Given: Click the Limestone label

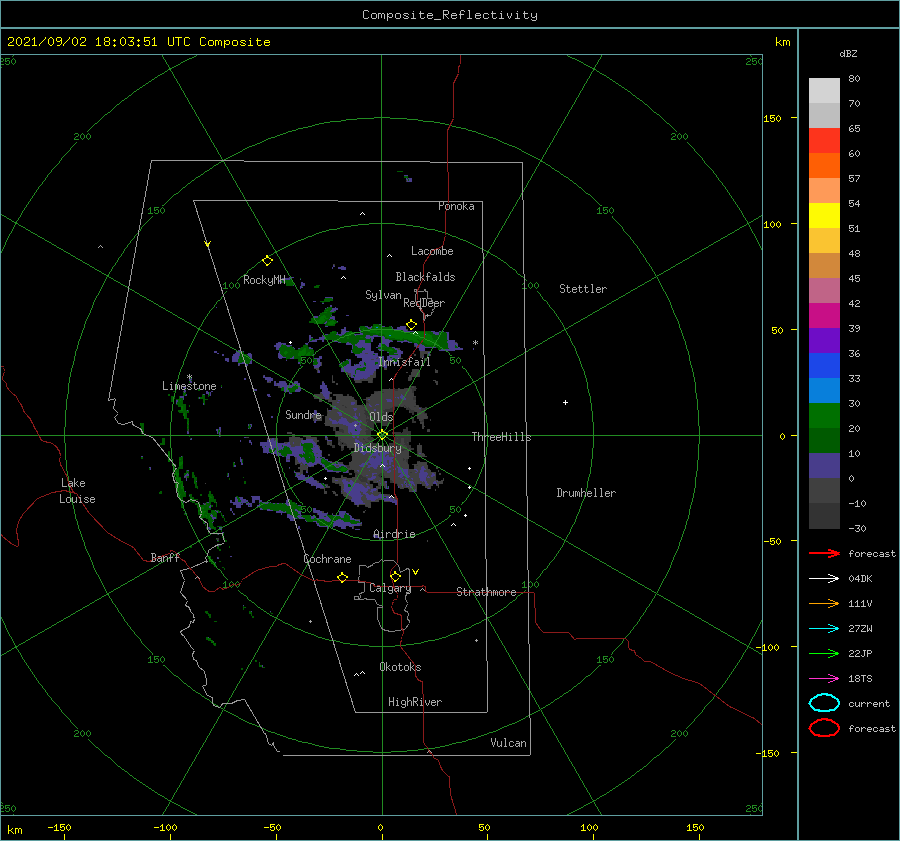Looking at the screenshot, I should (x=189, y=386).
